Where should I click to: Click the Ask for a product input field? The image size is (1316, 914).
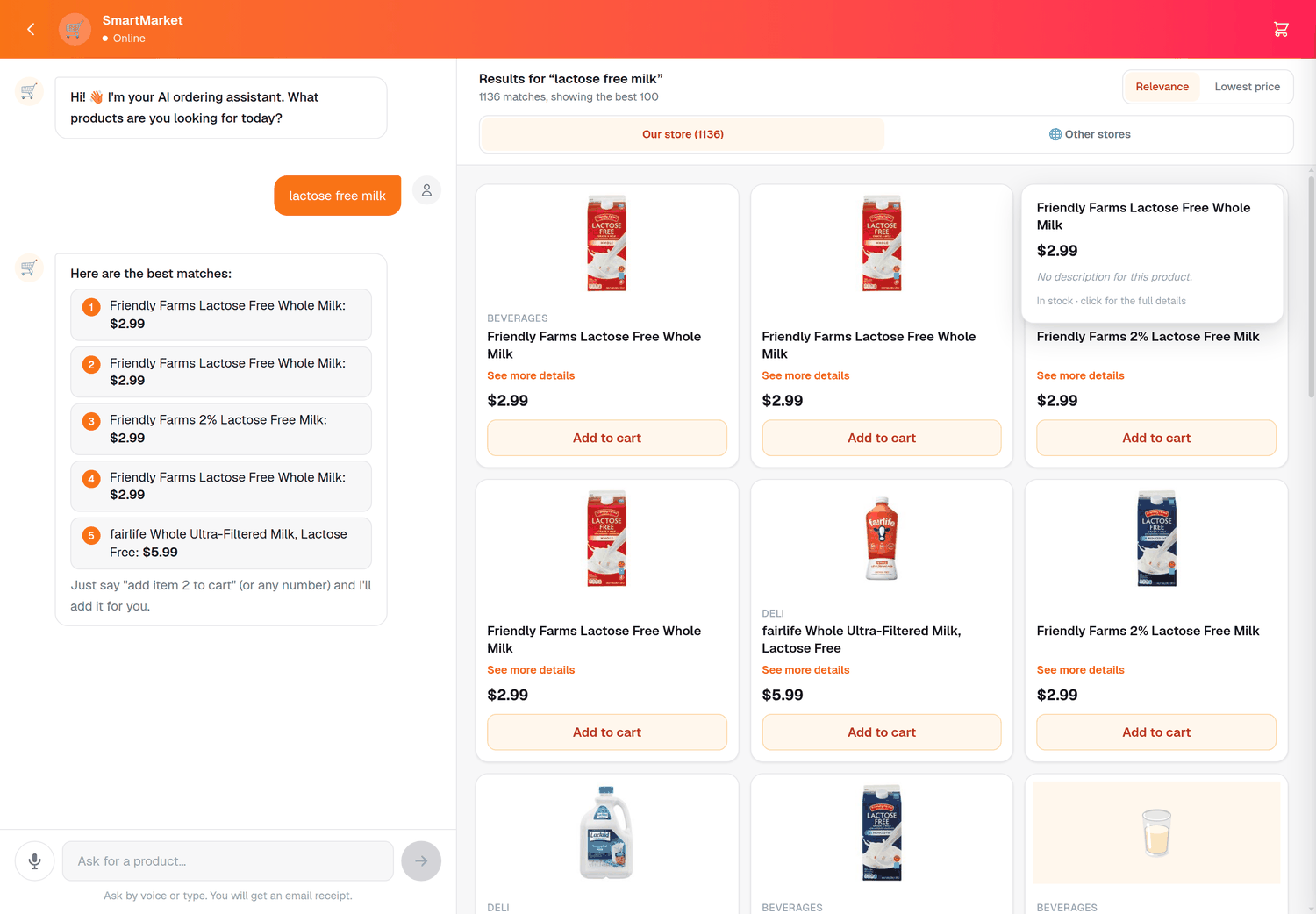click(x=228, y=861)
